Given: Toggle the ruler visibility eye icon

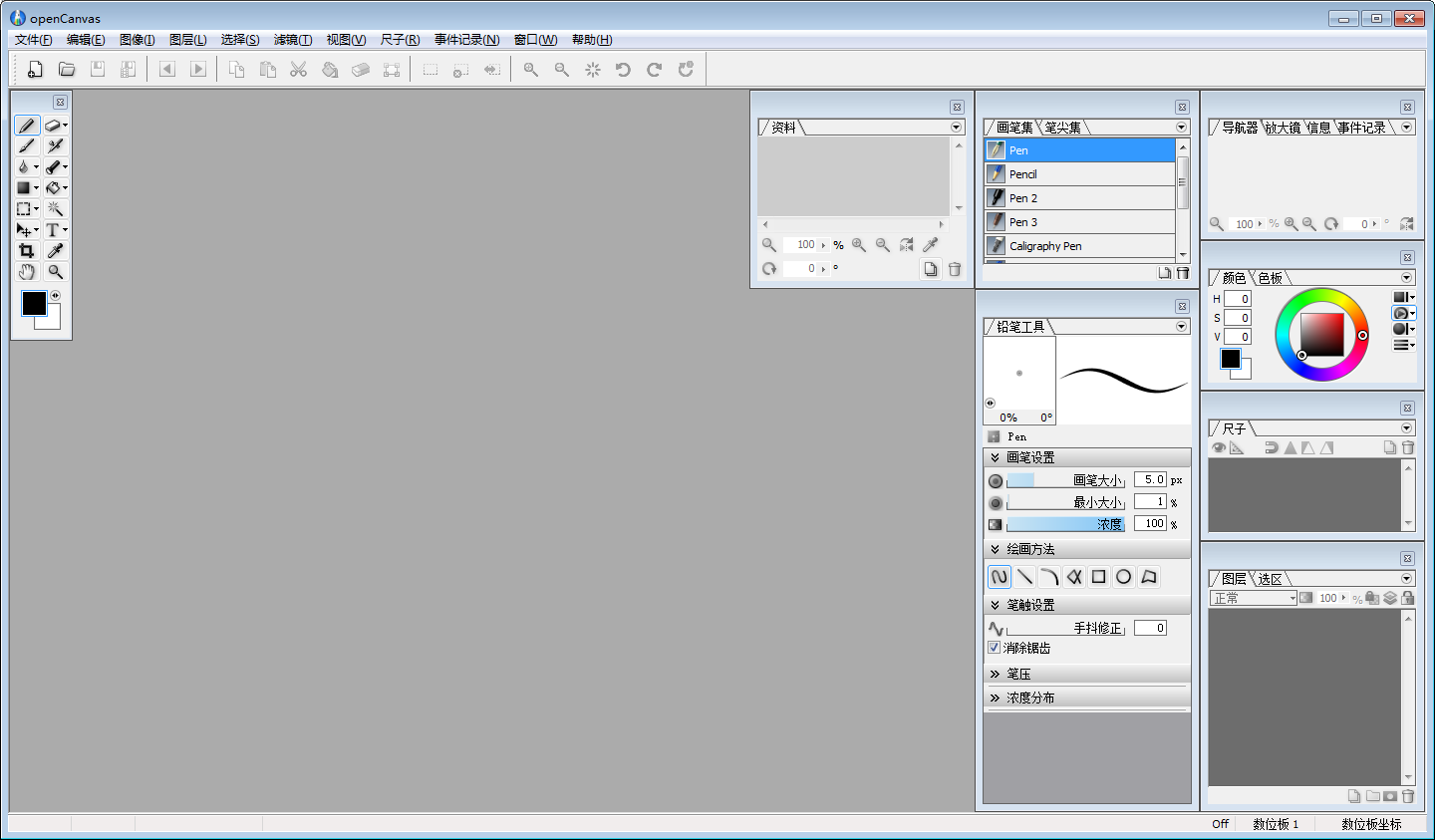Looking at the screenshot, I should click(x=1218, y=448).
